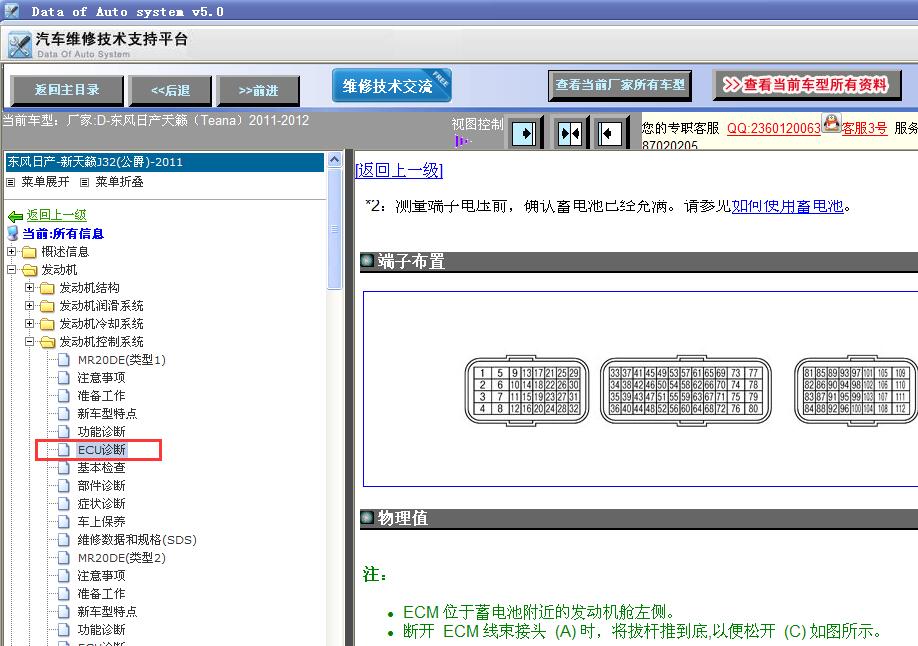The image size is (918, 646).
Task: Click 查看当前厂家所有车型 button
Action: point(620,85)
